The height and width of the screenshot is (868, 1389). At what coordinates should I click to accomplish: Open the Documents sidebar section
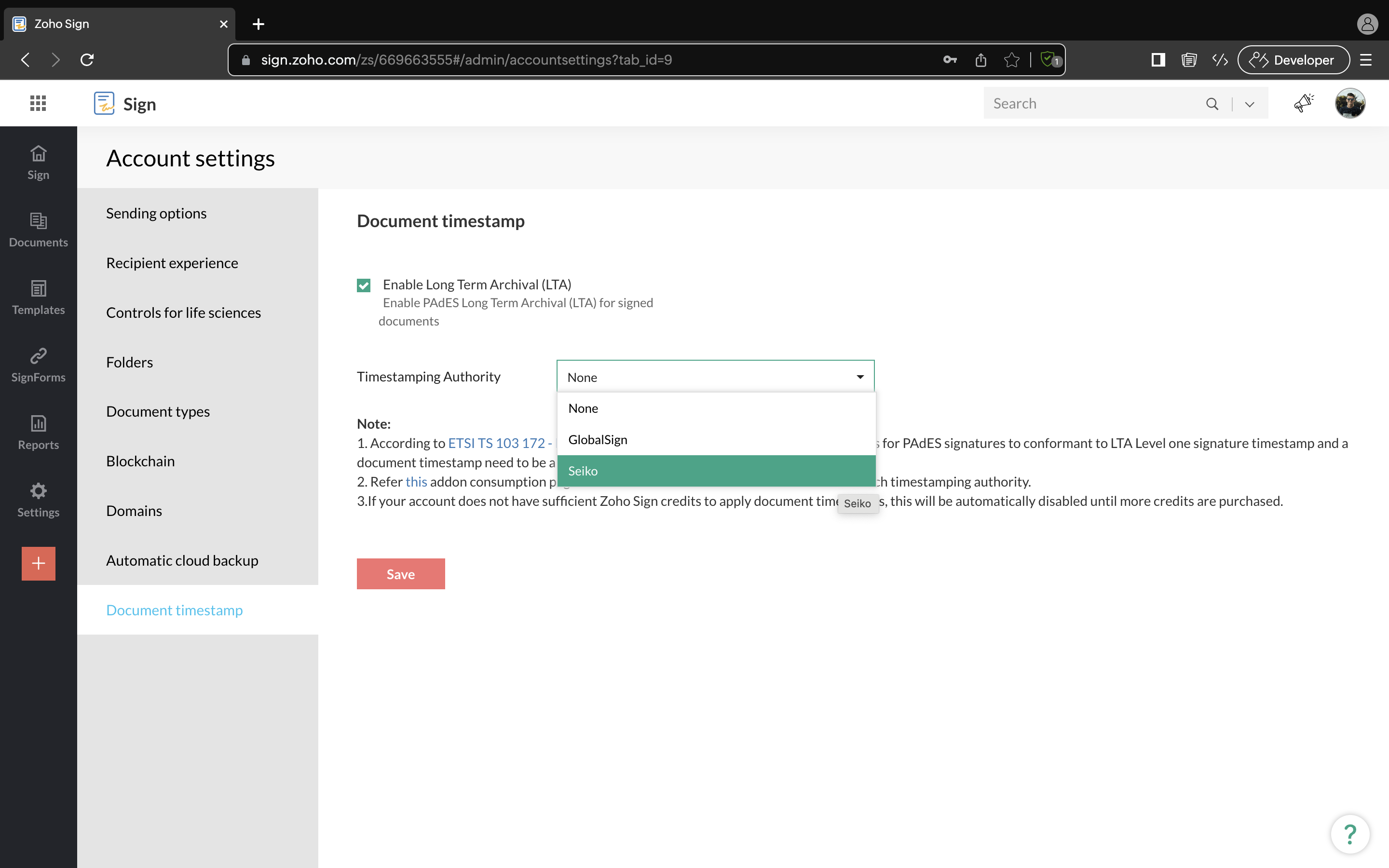pyautogui.click(x=38, y=230)
